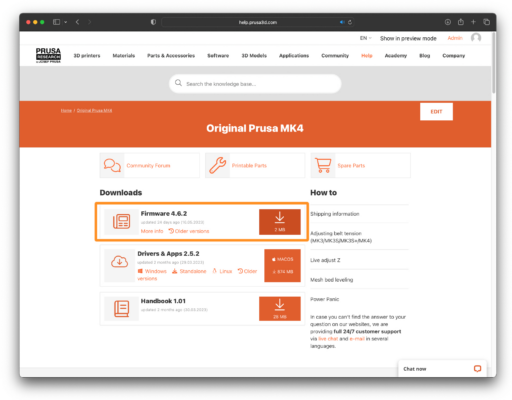Click the user avatar icon
Viewport: 512px width, 400px height.
(476, 38)
